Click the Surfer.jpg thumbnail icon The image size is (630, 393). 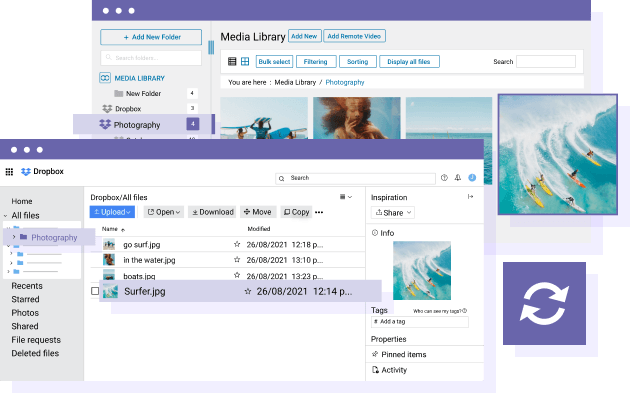[110, 291]
